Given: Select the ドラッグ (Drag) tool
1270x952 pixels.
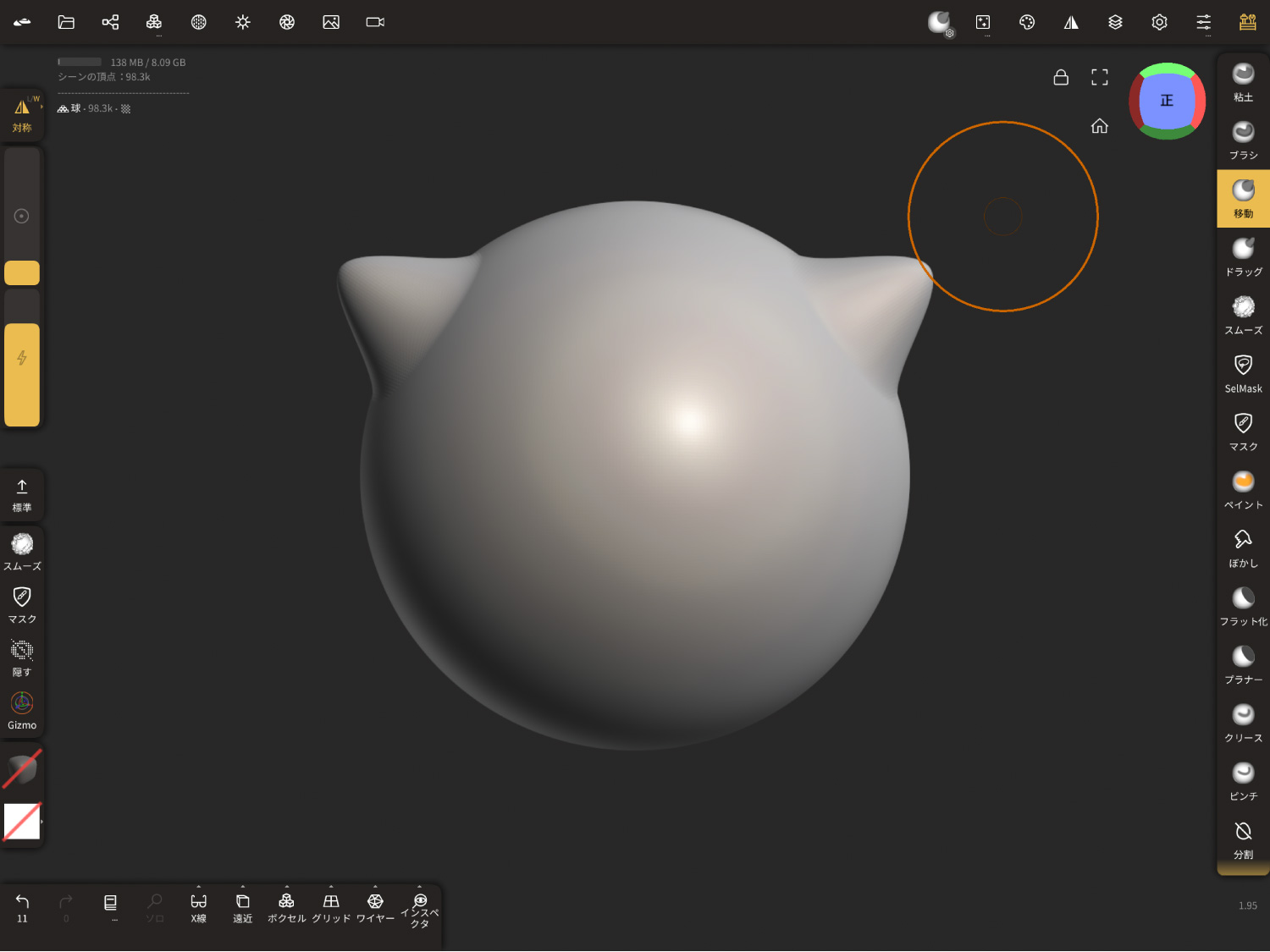Looking at the screenshot, I should (x=1242, y=257).
